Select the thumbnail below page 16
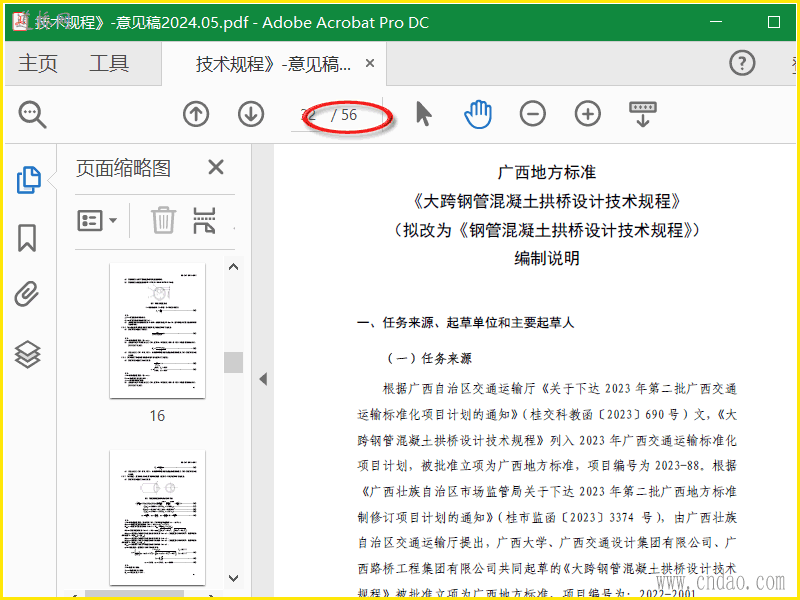The height and width of the screenshot is (600, 800). pyautogui.click(x=158, y=517)
